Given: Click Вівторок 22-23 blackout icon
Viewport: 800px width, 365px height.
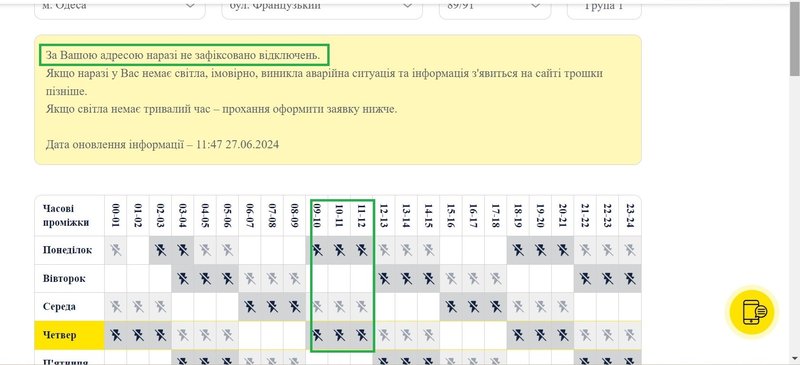Looking at the screenshot, I should coord(607,278).
